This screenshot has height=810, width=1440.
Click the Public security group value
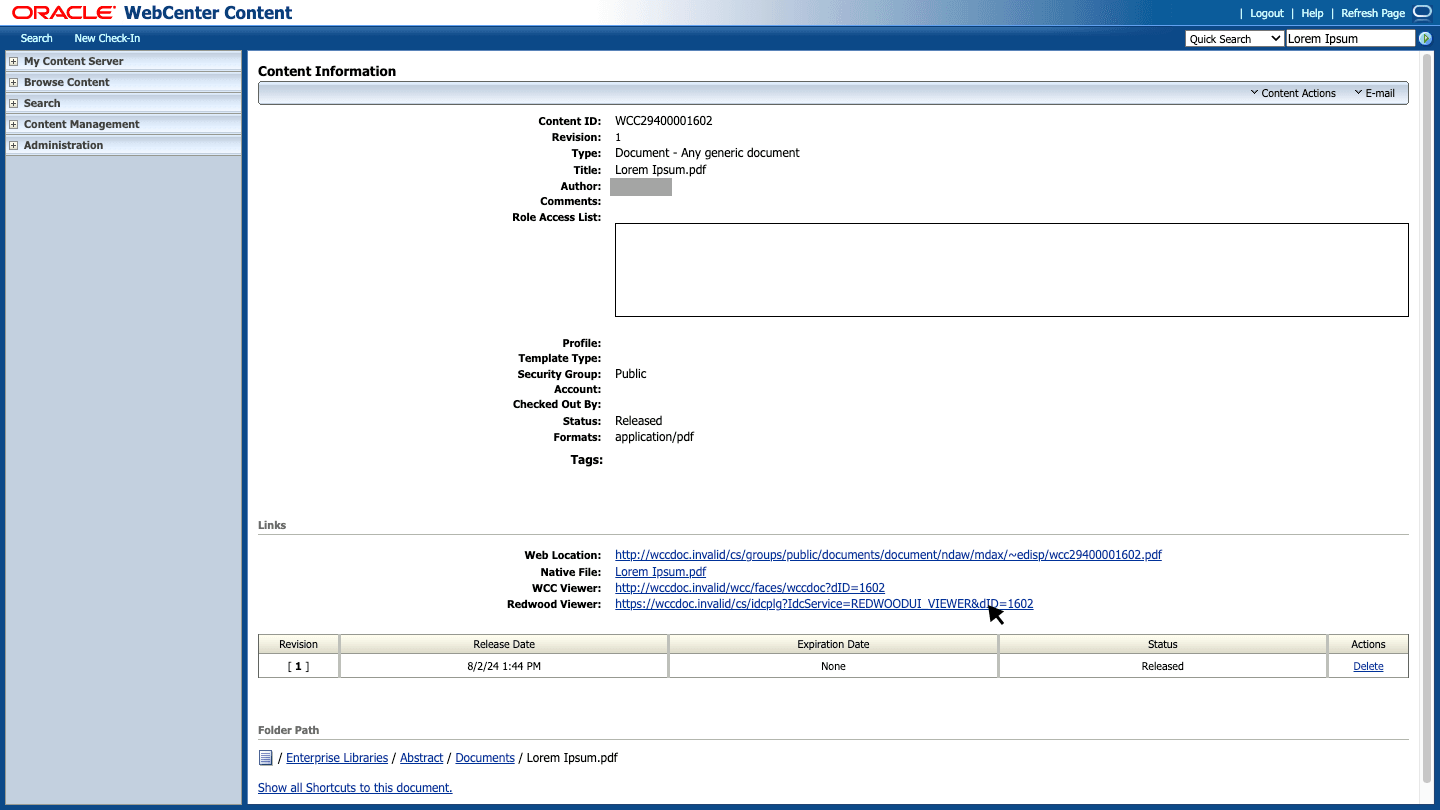tap(631, 374)
